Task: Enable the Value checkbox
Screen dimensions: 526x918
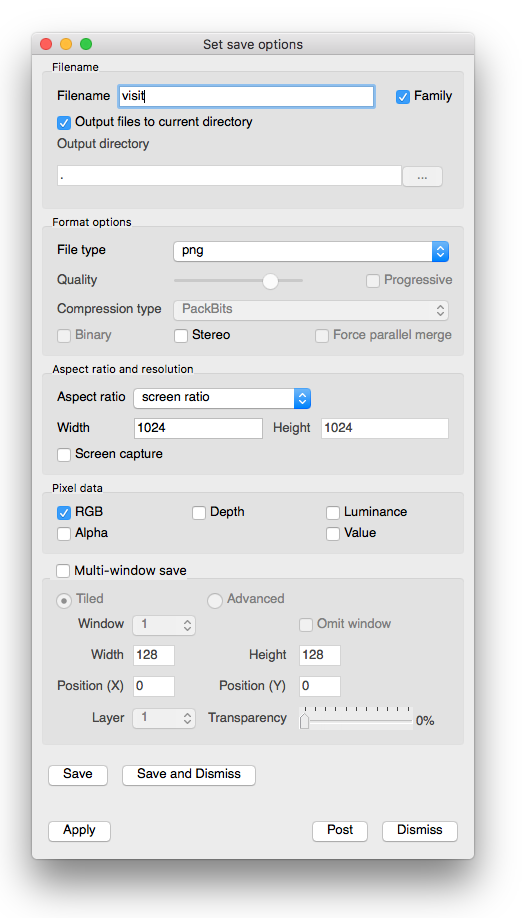Action: pyautogui.click(x=333, y=534)
